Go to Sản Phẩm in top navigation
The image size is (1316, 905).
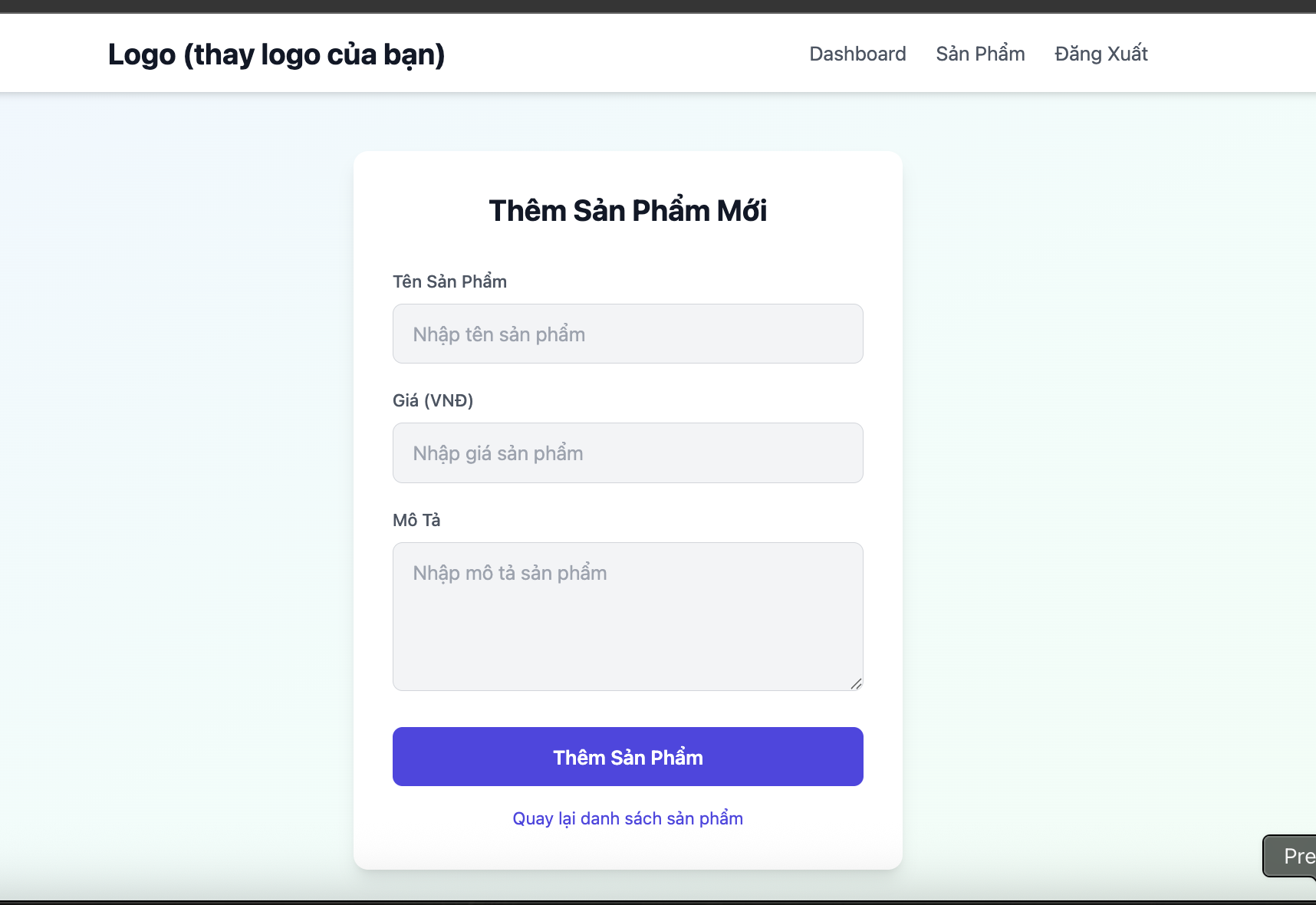tap(980, 54)
